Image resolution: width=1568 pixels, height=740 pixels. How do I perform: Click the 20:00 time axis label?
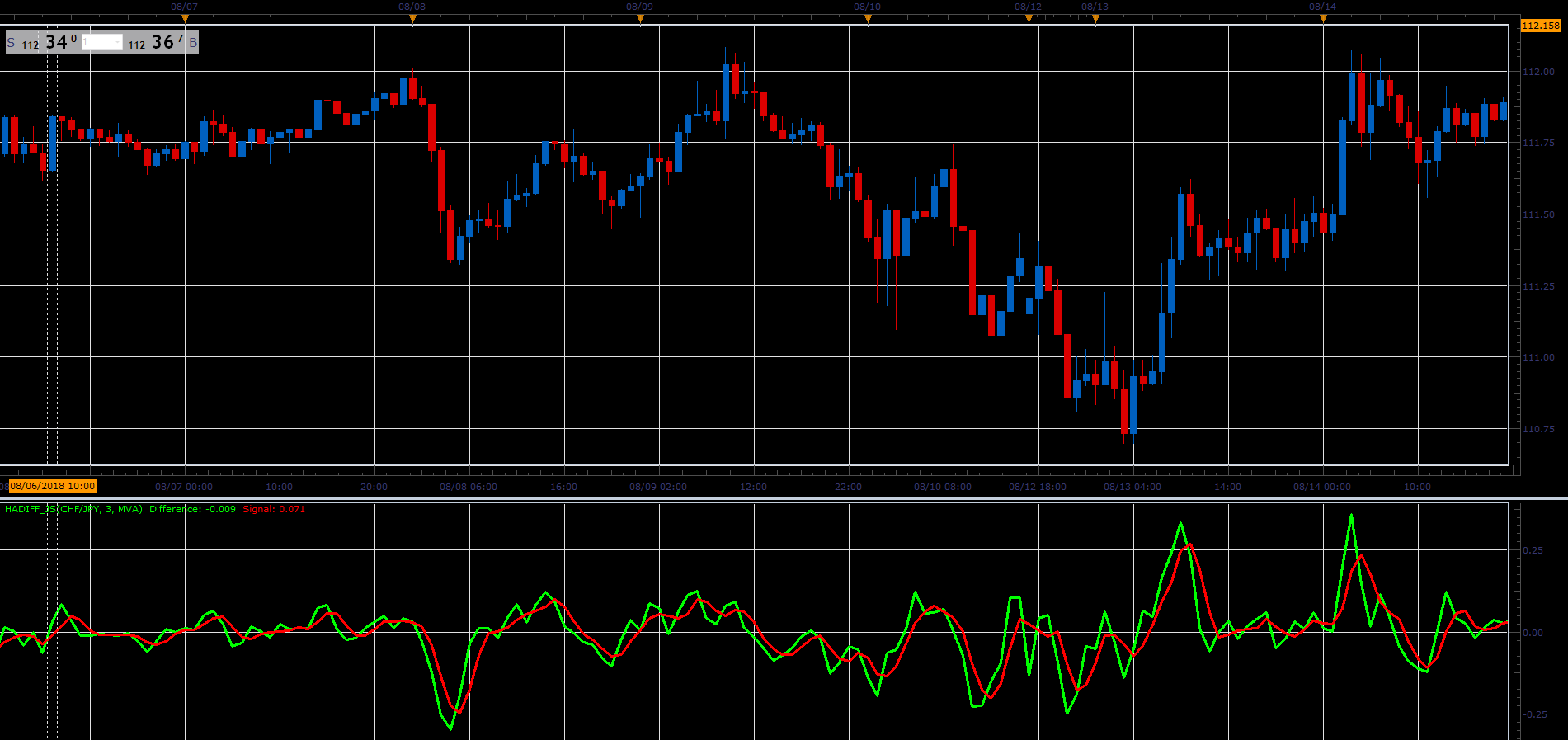[x=374, y=487]
